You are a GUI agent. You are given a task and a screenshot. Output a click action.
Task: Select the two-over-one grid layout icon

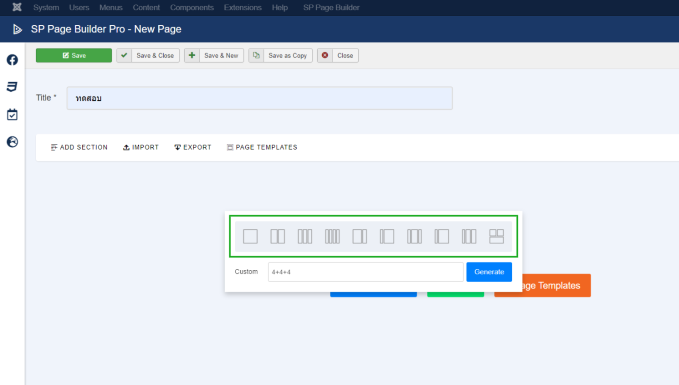coord(496,236)
